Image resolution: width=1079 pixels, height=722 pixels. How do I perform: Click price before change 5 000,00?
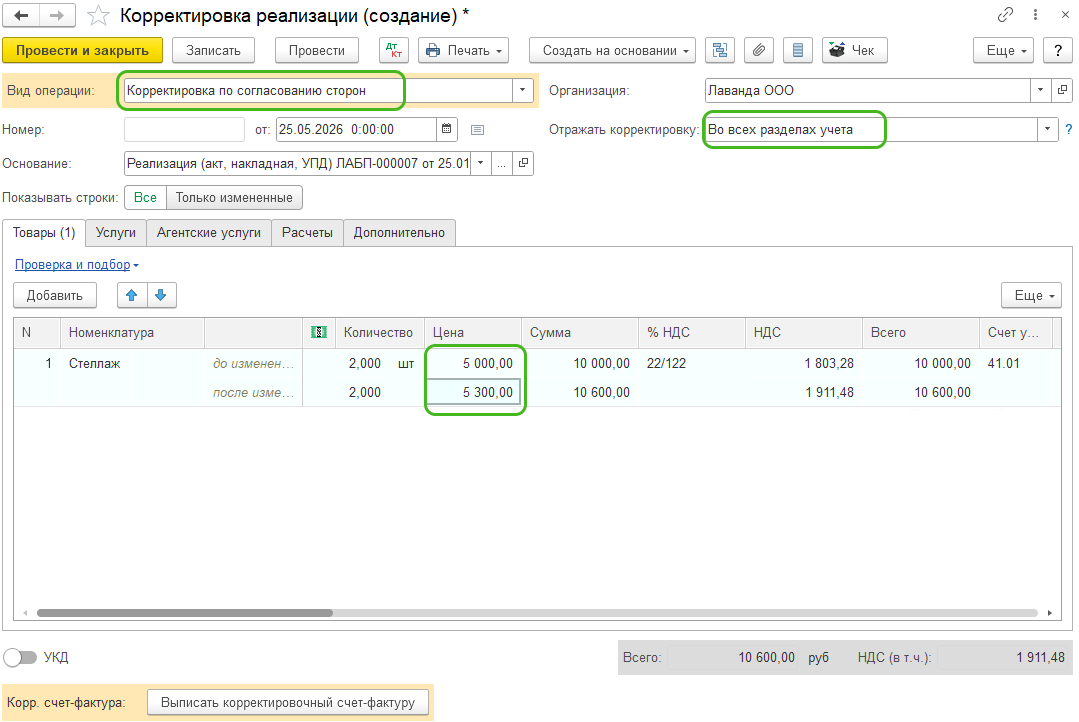473,363
